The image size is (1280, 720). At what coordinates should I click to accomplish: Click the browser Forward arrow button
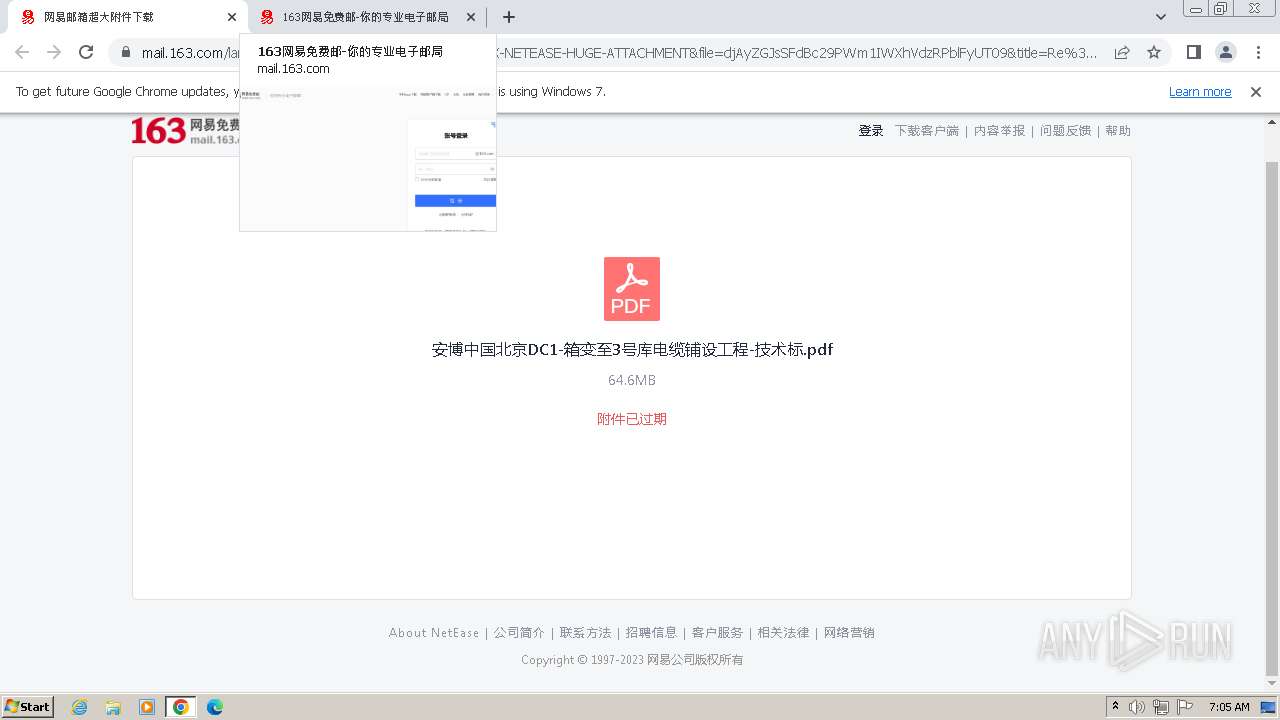click(54, 52)
